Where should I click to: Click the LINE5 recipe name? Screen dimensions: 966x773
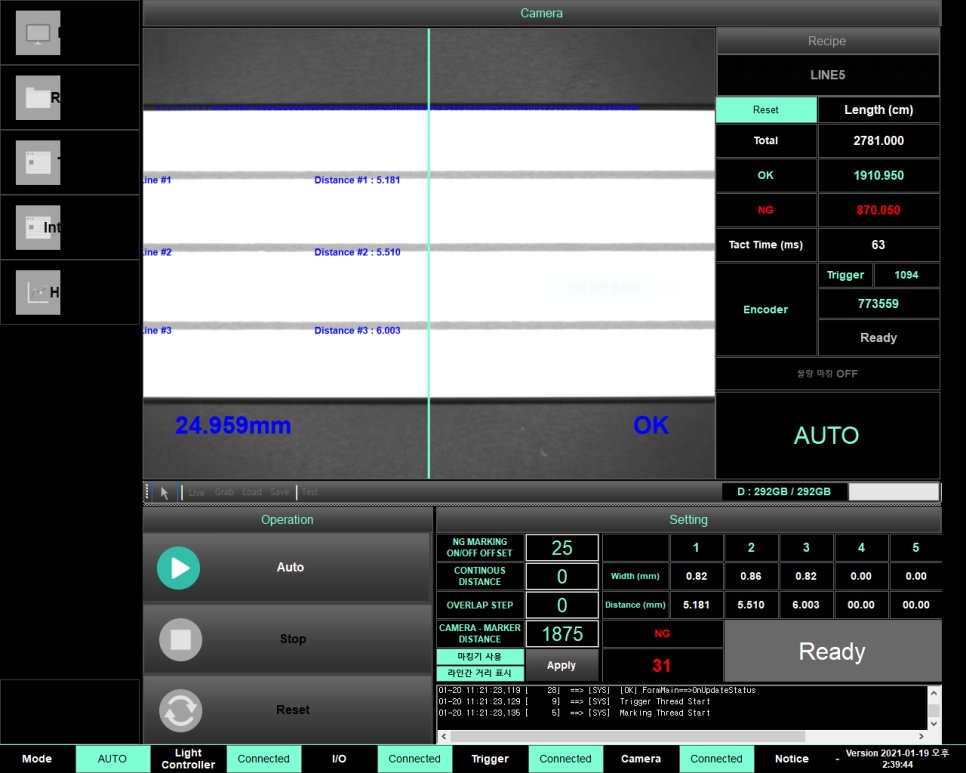tap(827, 75)
